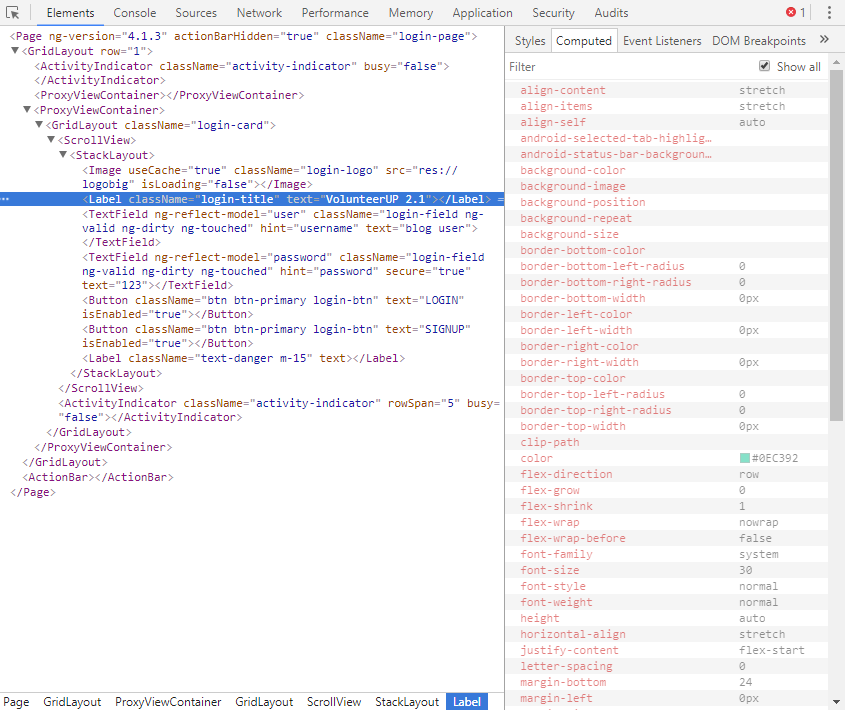845x710 pixels.
Task: Click the red error count indicator
Action: pyautogui.click(x=796, y=13)
